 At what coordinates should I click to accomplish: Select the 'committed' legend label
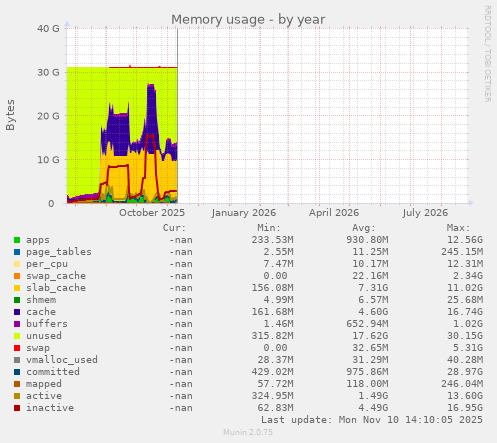point(53,372)
